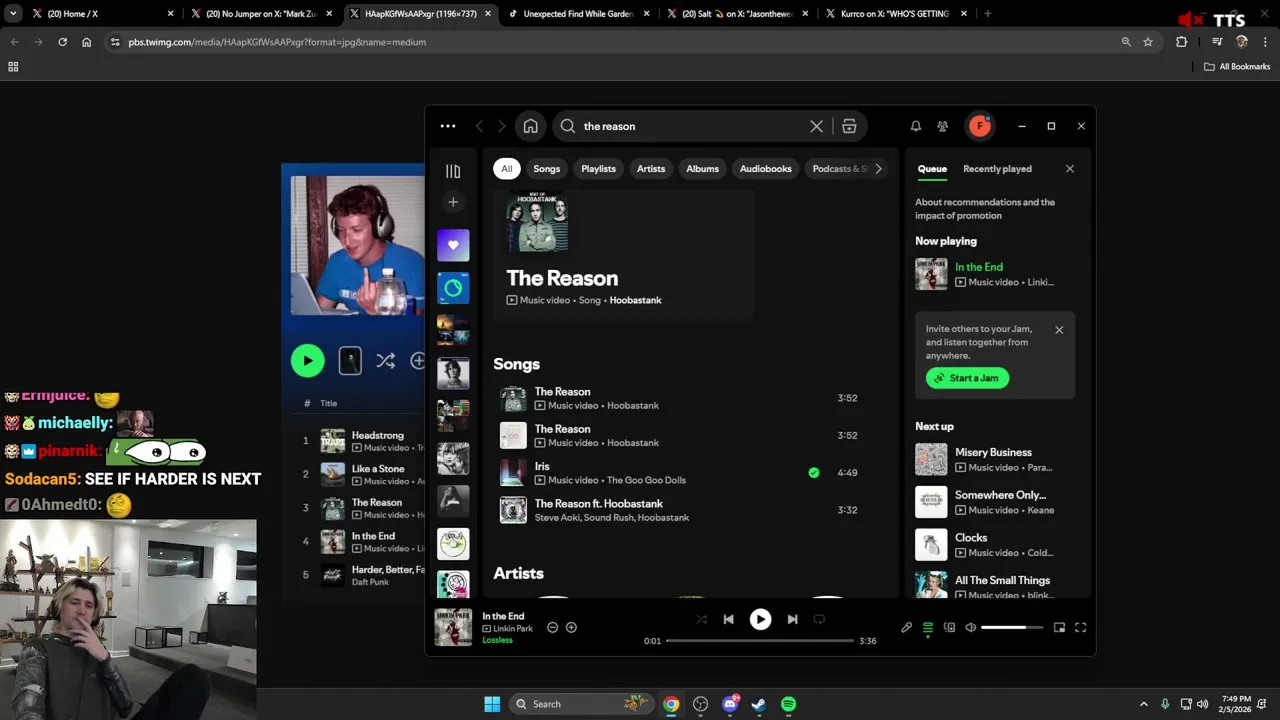
Task: Switch to Recently played tab
Action: [x=997, y=169]
